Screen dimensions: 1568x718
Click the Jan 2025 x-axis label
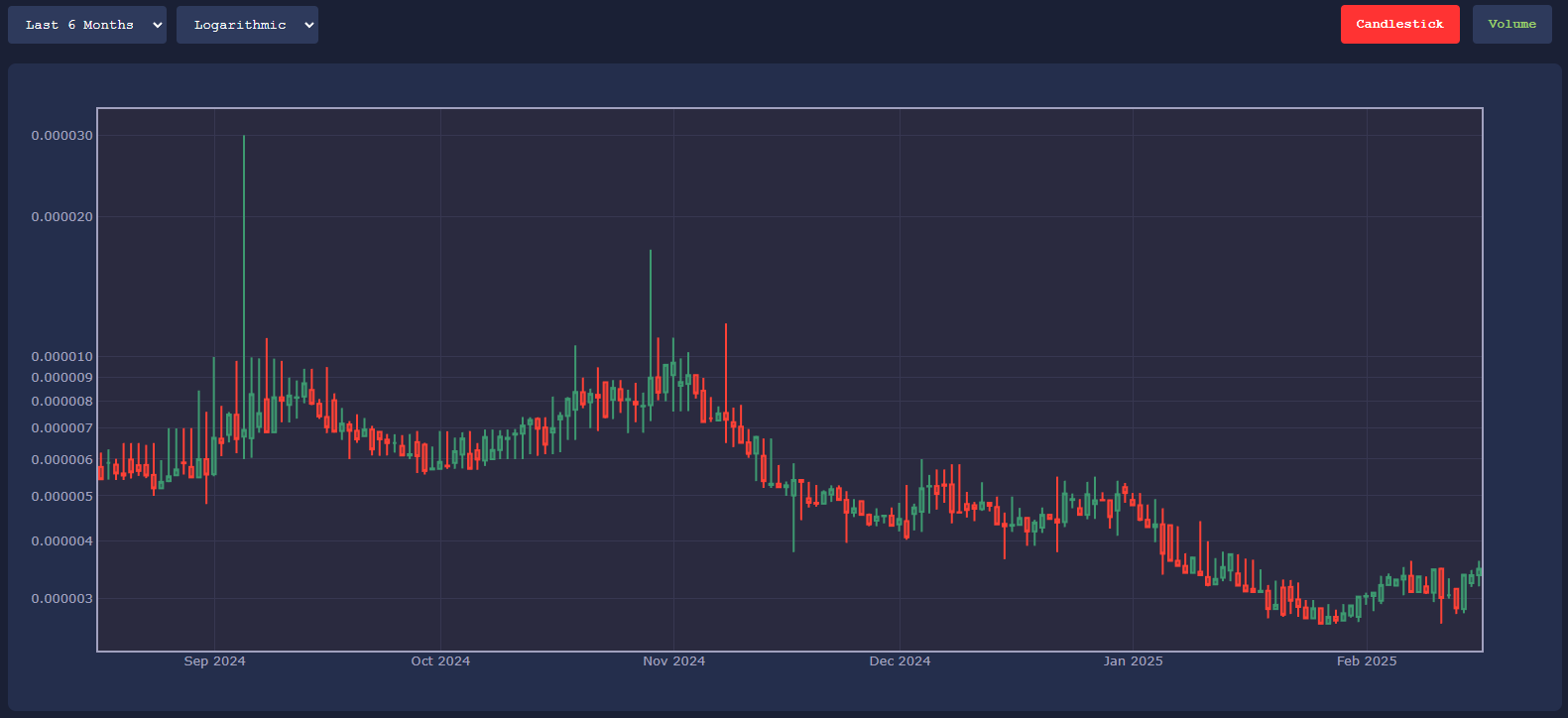tap(1133, 661)
